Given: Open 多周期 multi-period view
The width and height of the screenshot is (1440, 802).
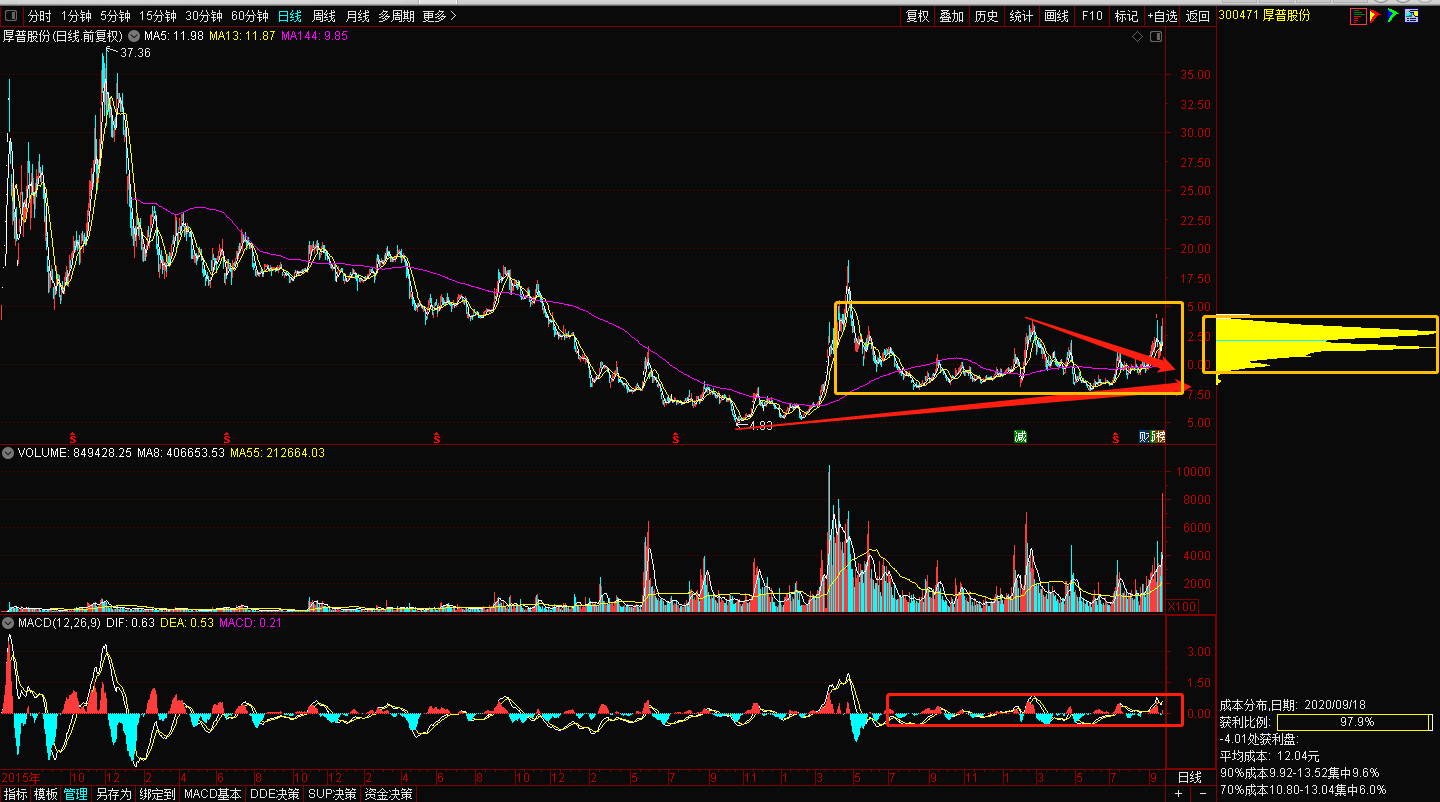Looking at the screenshot, I should 396,16.
